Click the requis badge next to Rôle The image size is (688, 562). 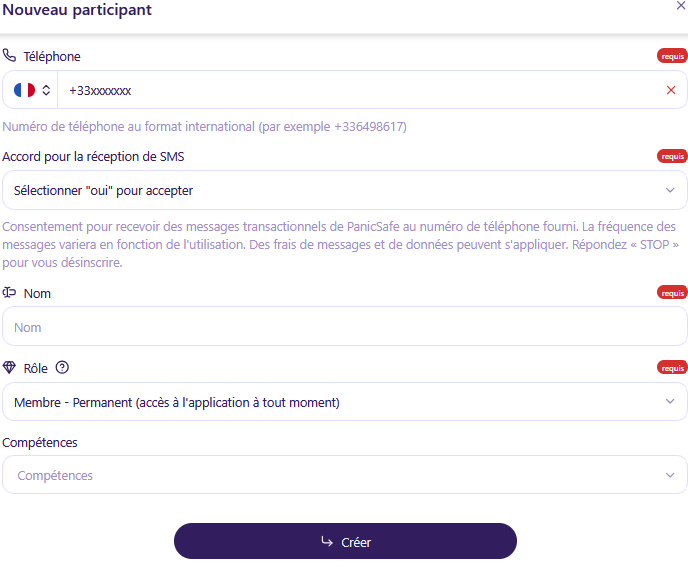[672, 368]
